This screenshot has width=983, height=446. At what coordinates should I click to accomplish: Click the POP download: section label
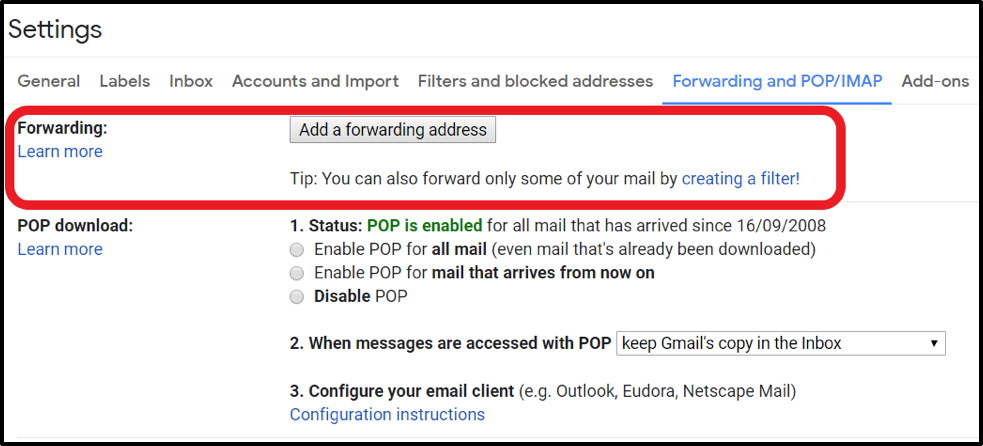[75, 225]
